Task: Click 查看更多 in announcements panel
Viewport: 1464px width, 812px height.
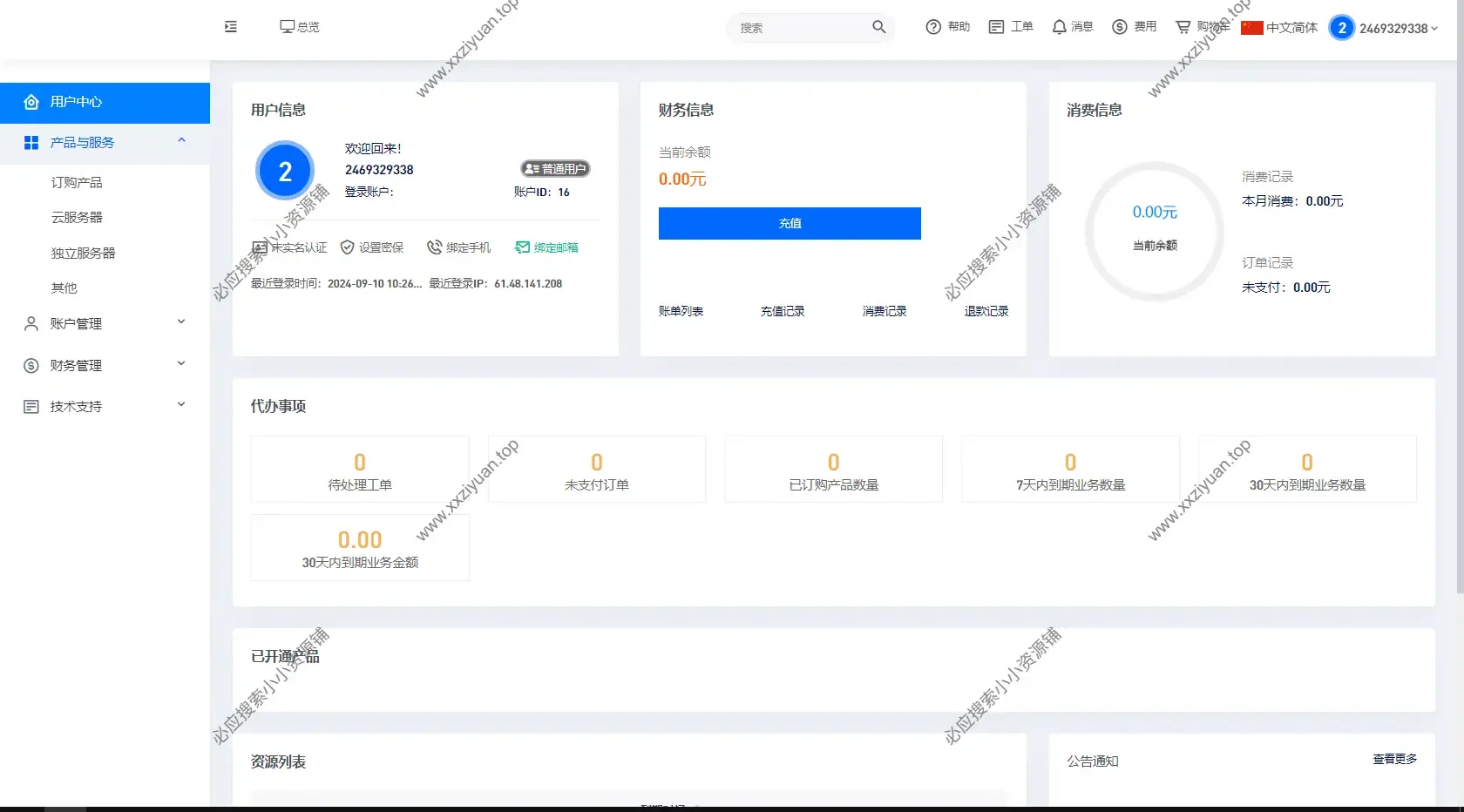Action: click(x=1394, y=759)
